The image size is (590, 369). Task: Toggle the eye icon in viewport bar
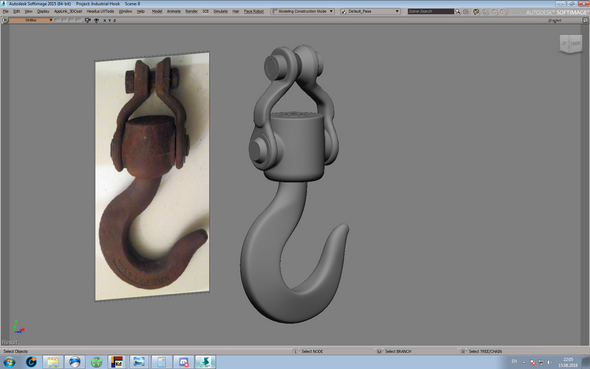[97, 20]
